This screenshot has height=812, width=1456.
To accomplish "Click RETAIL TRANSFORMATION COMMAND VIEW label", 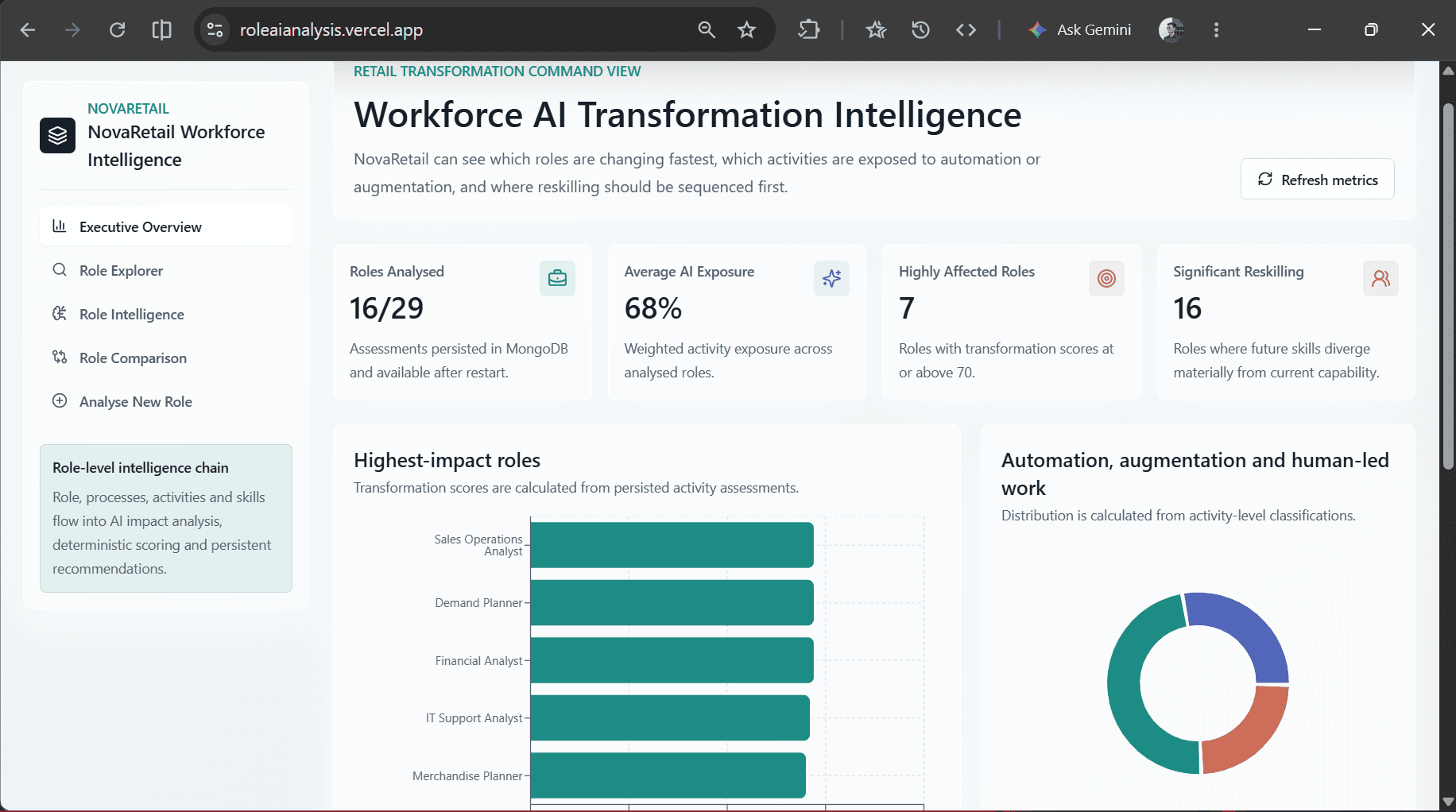I will (x=497, y=72).
